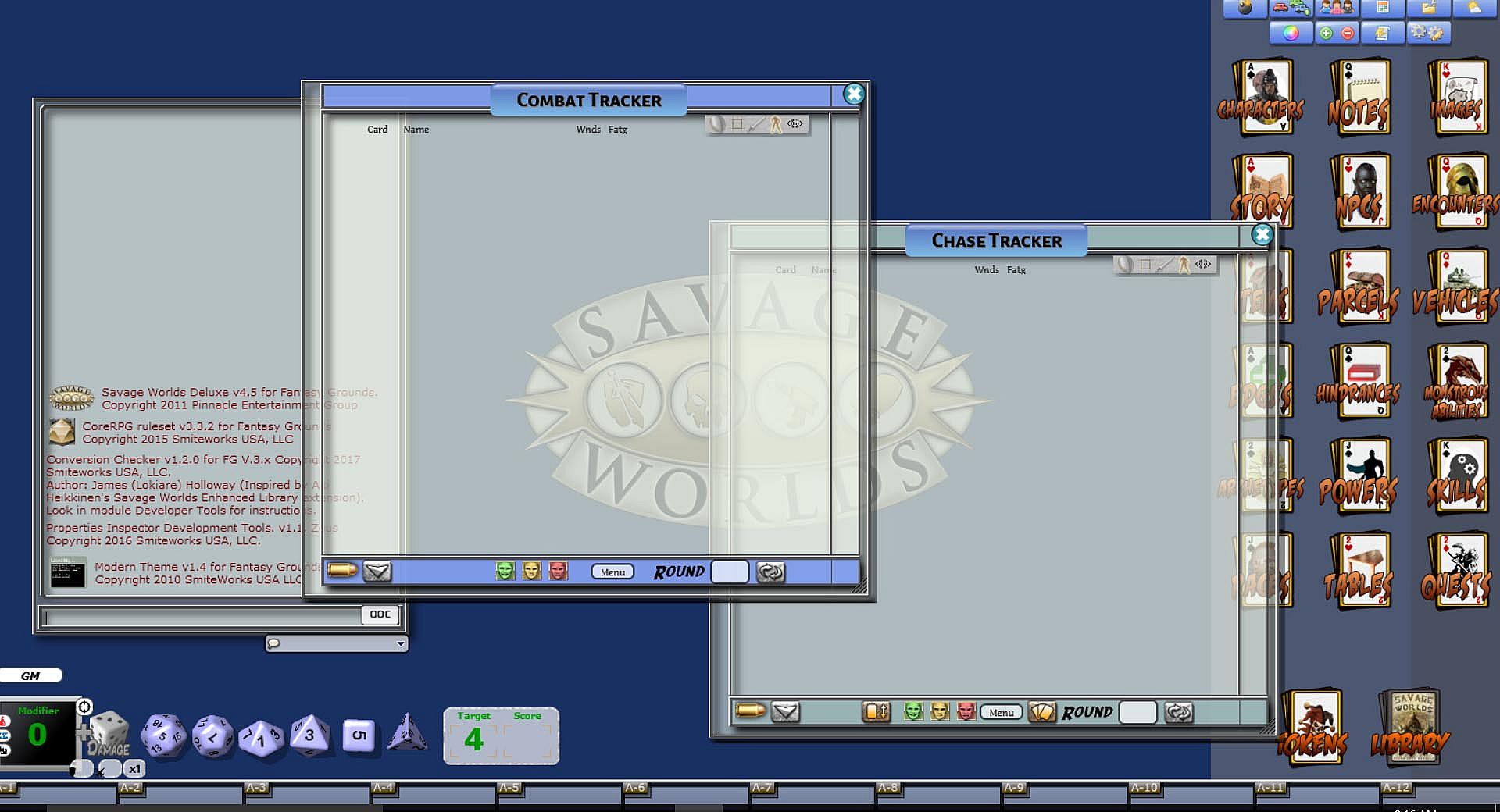The width and height of the screenshot is (1500, 812).
Task: Open the Hindrances card in sidebar
Action: pos(1359,383)
